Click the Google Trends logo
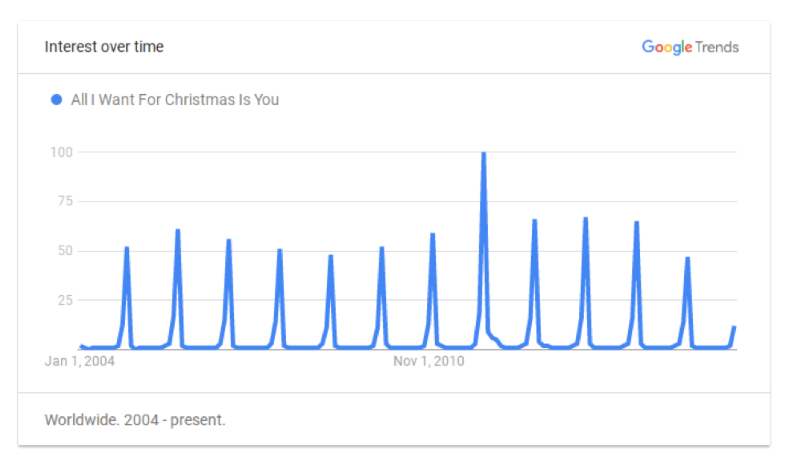The height and width of the screenshot is (472, 802). [x=690, y=47]
